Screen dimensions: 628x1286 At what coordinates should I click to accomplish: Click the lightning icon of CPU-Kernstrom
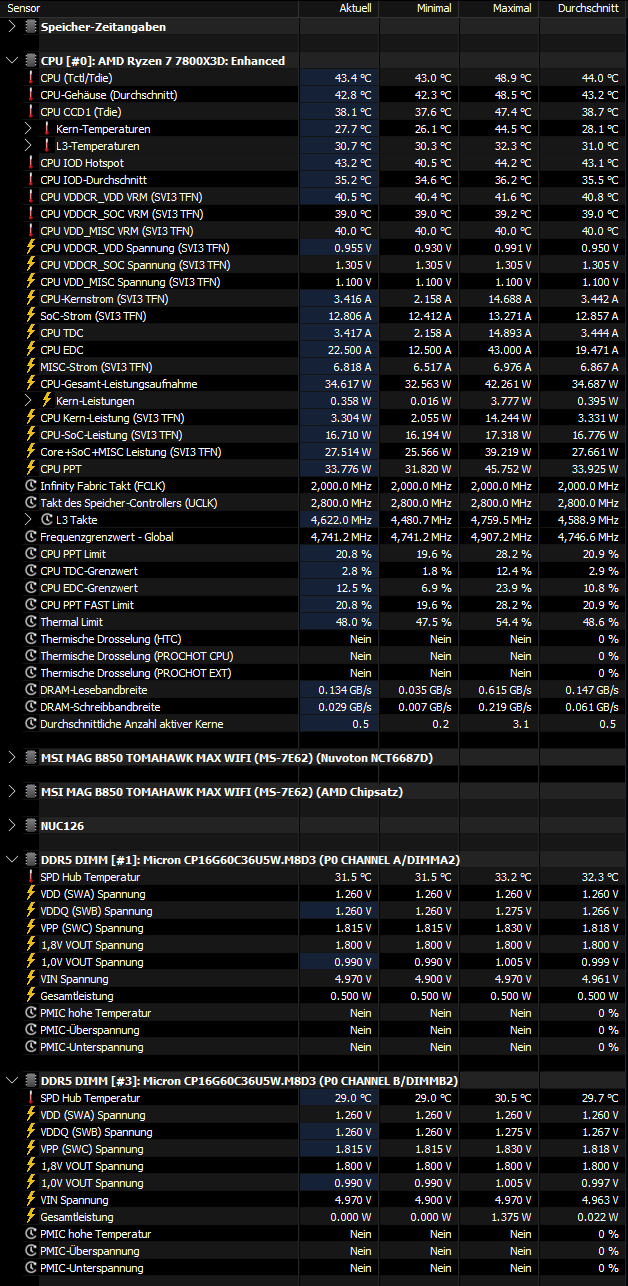pos(30,299)
